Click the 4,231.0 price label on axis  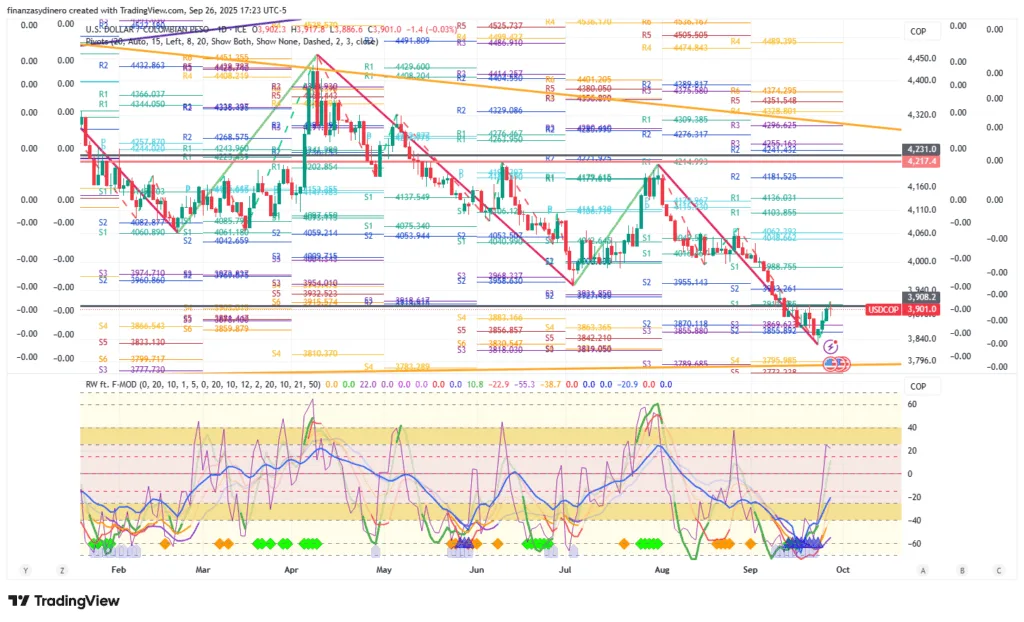921,148
